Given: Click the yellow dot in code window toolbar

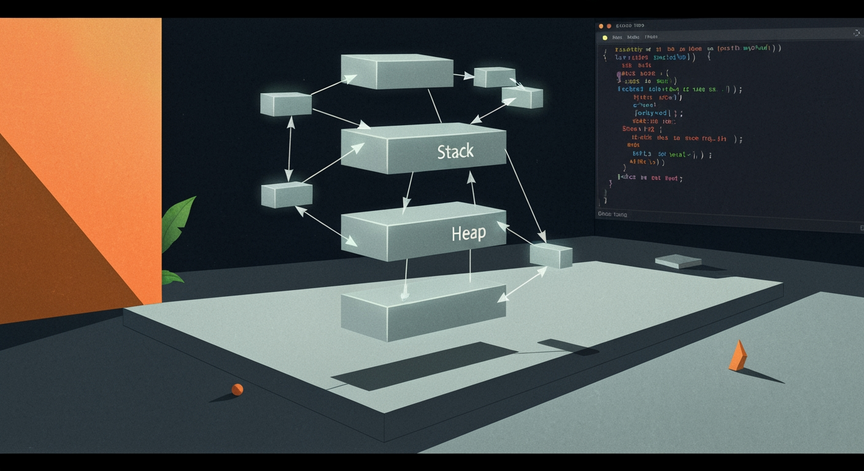Looking at the screenshot, I should click(x=605, y=37).
